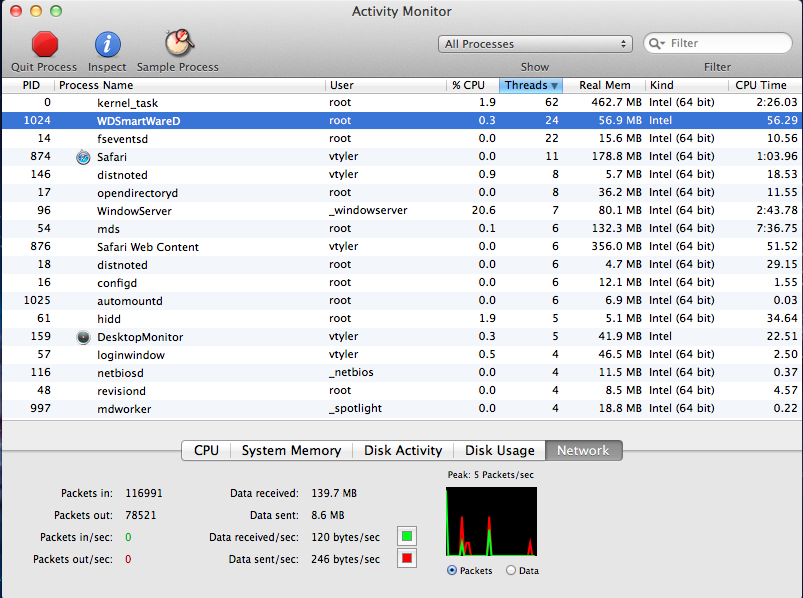Select the distnoted row with PID 18
Image resolution: width=803 pixels, height=598 pixels.
pyautogui.click(x=402, y=265)
